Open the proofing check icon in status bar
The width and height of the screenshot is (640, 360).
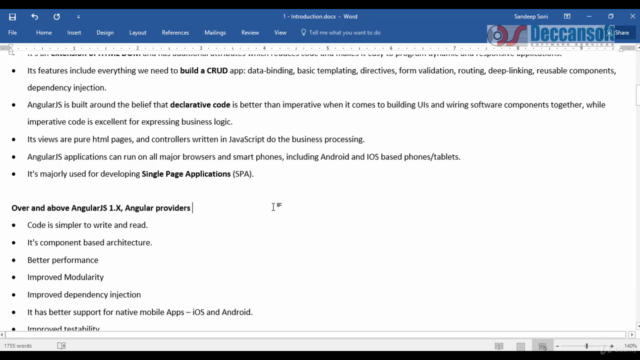[x=61, y=346]
